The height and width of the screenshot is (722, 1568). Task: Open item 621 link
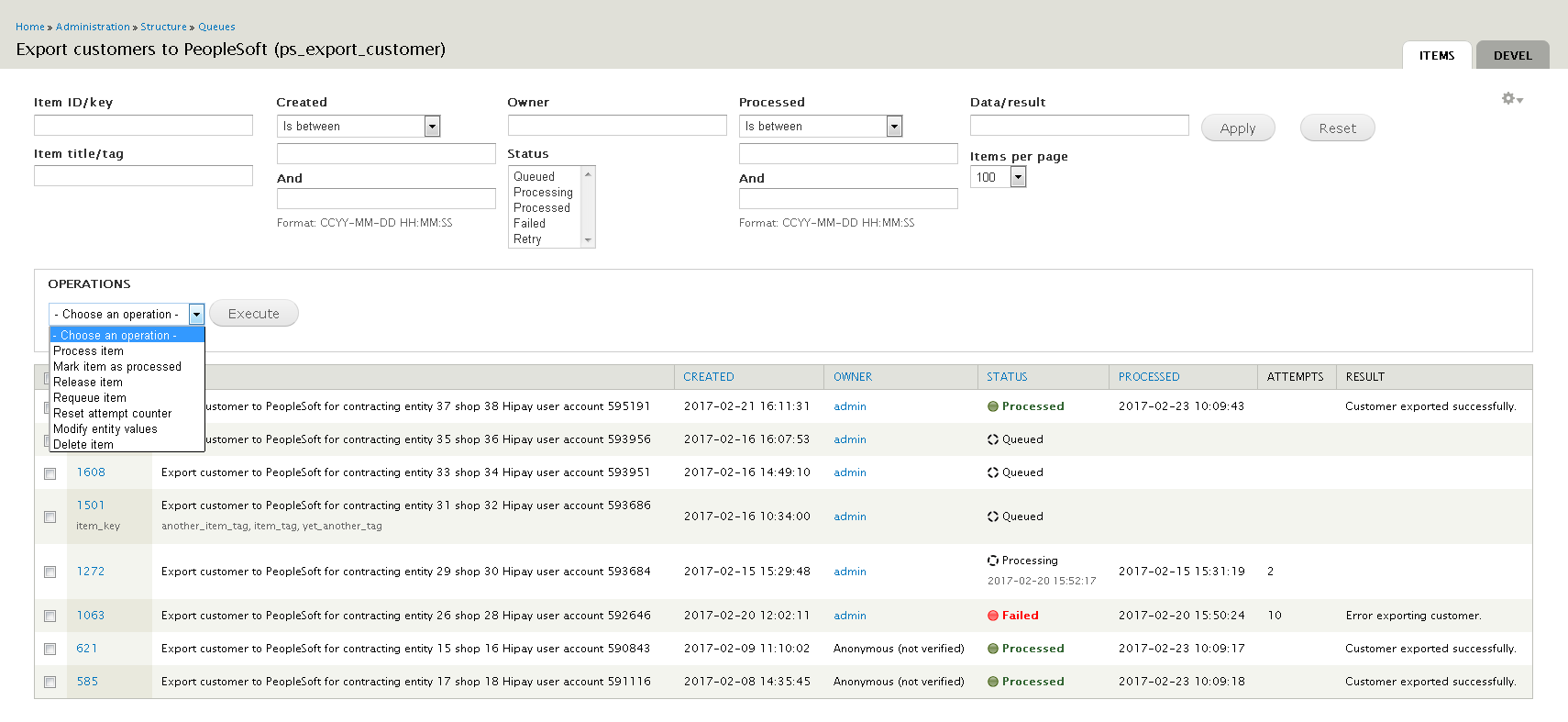(x=87, y=649)
